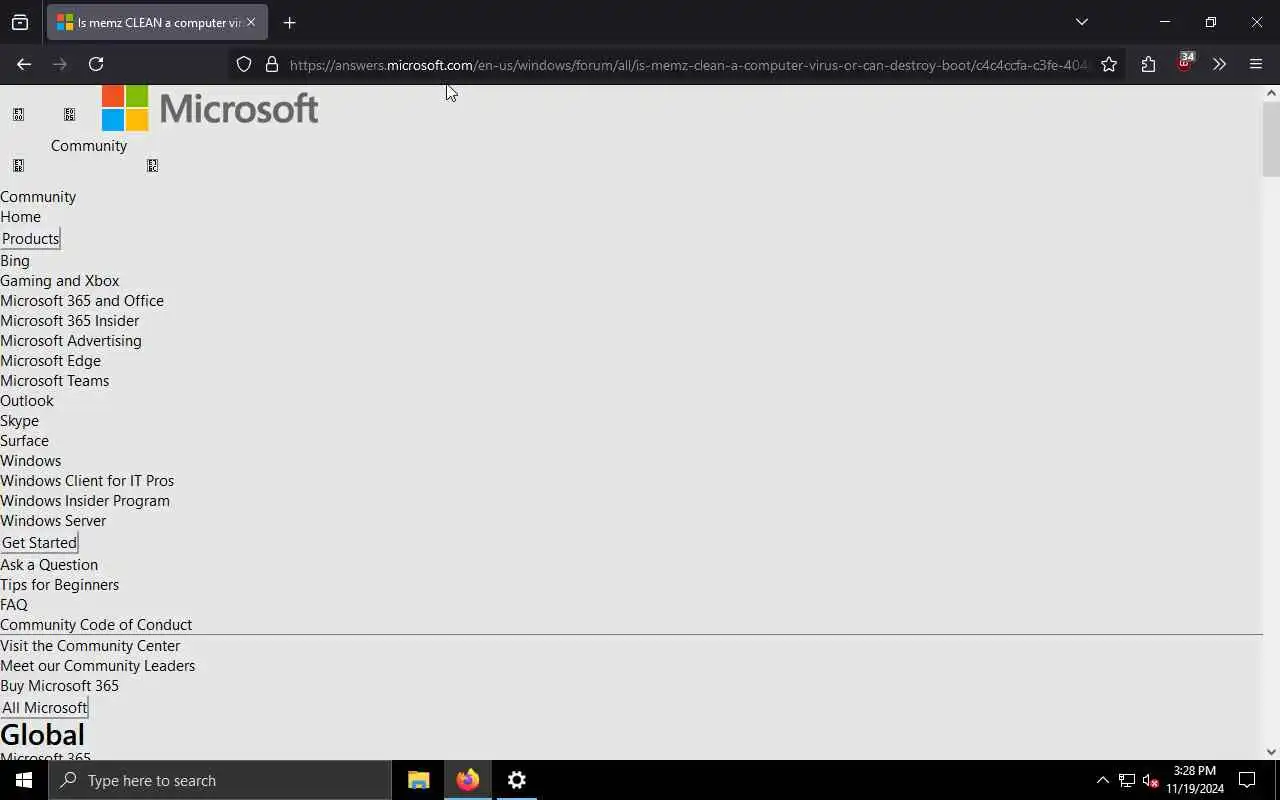Click scrollbar down arrow

pos(1271,752)
